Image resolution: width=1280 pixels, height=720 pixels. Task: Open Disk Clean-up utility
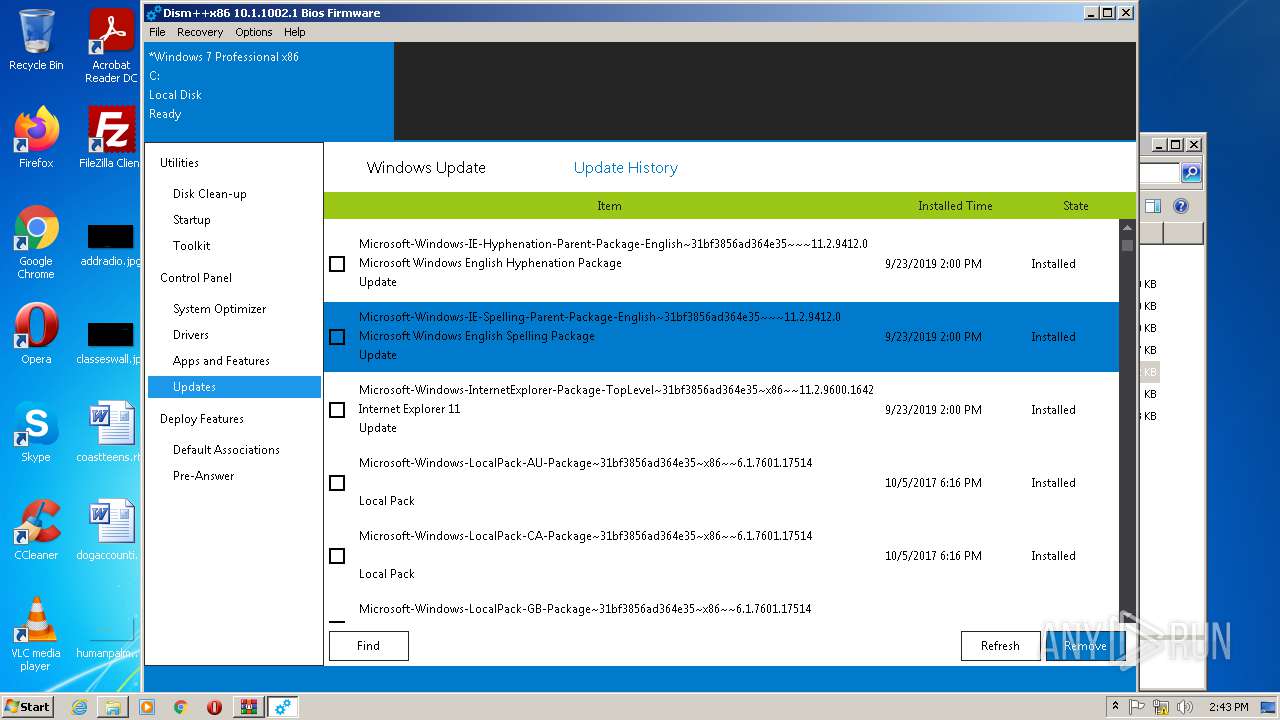point(209,194)
